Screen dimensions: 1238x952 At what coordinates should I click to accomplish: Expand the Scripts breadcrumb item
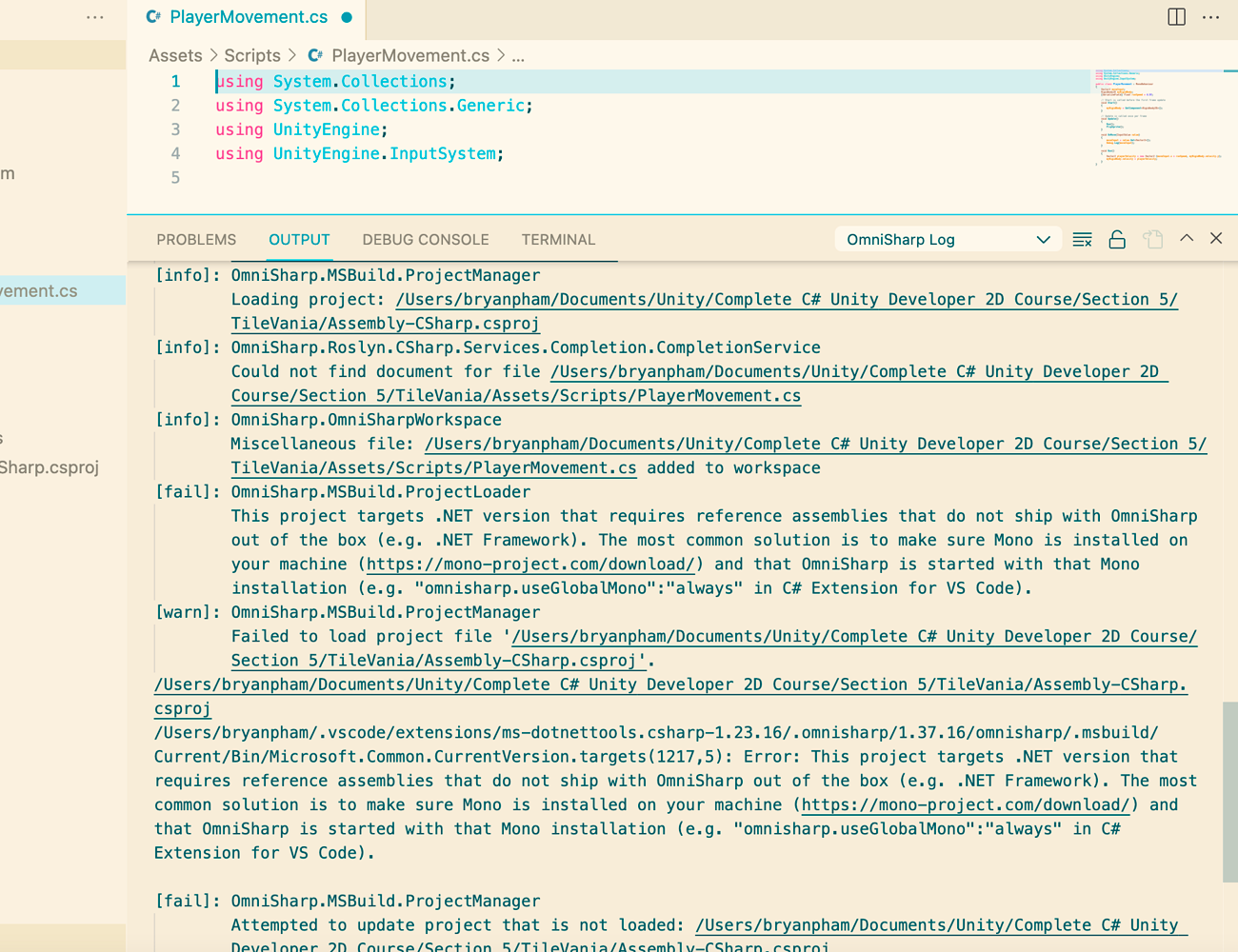coord(252,55)
